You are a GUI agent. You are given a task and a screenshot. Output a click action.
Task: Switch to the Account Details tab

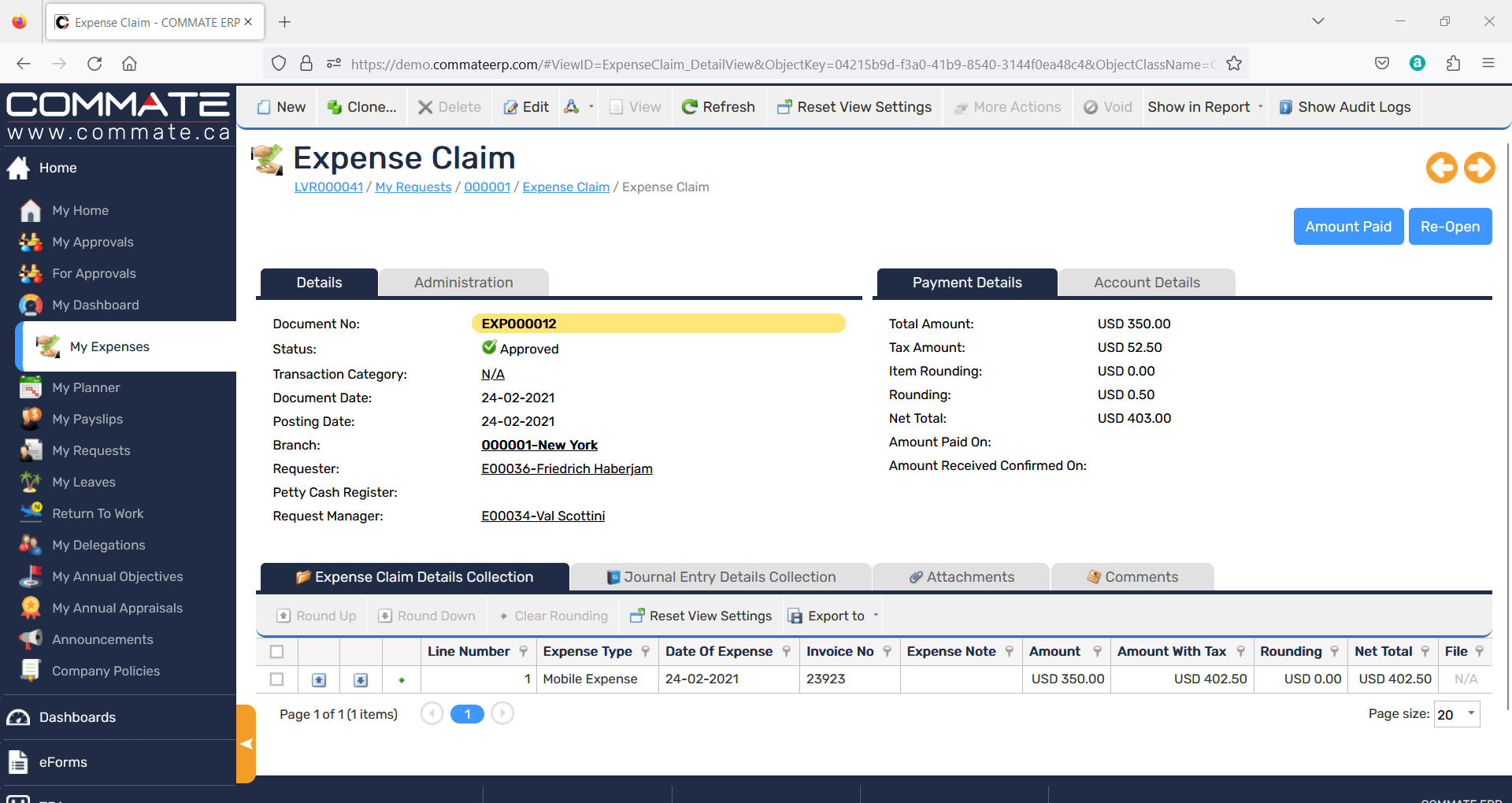coord(1147,283)
